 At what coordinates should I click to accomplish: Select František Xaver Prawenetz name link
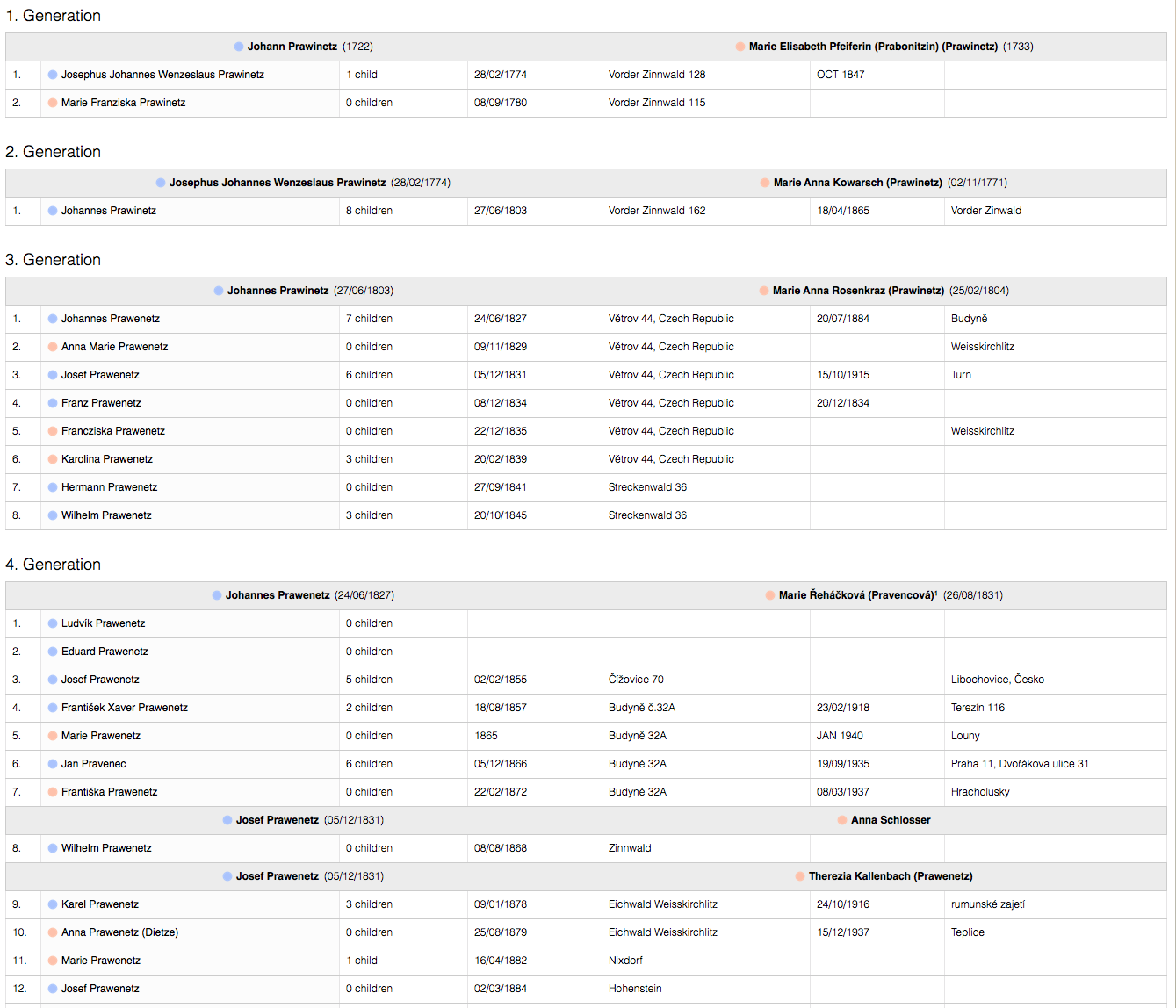pyautogui.click(x=124, y=708)
